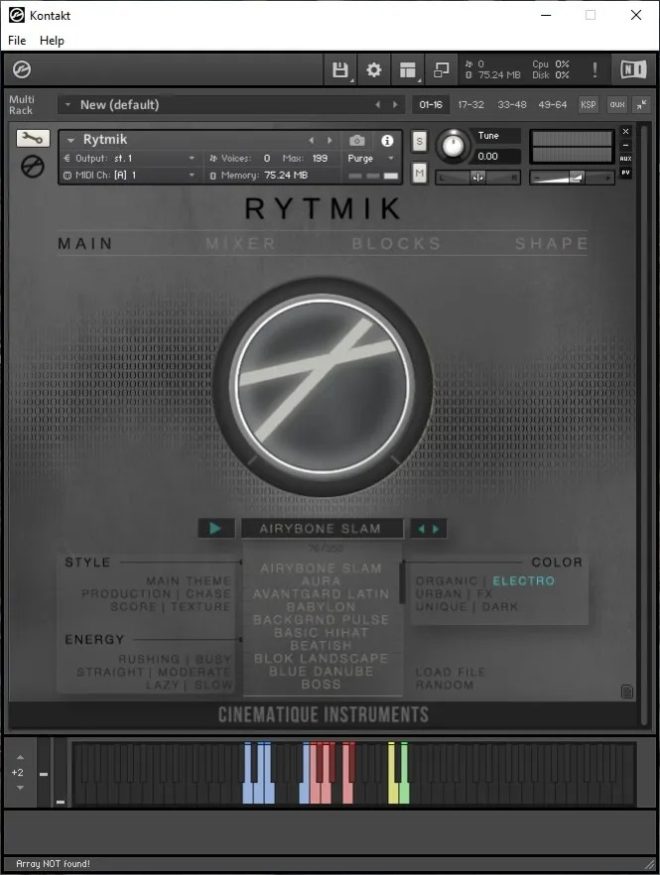This screenshot has height=875, width=660.
Task: Minimize instrument header with minus button
Action: pyautogui.click(x=626, y=145)
